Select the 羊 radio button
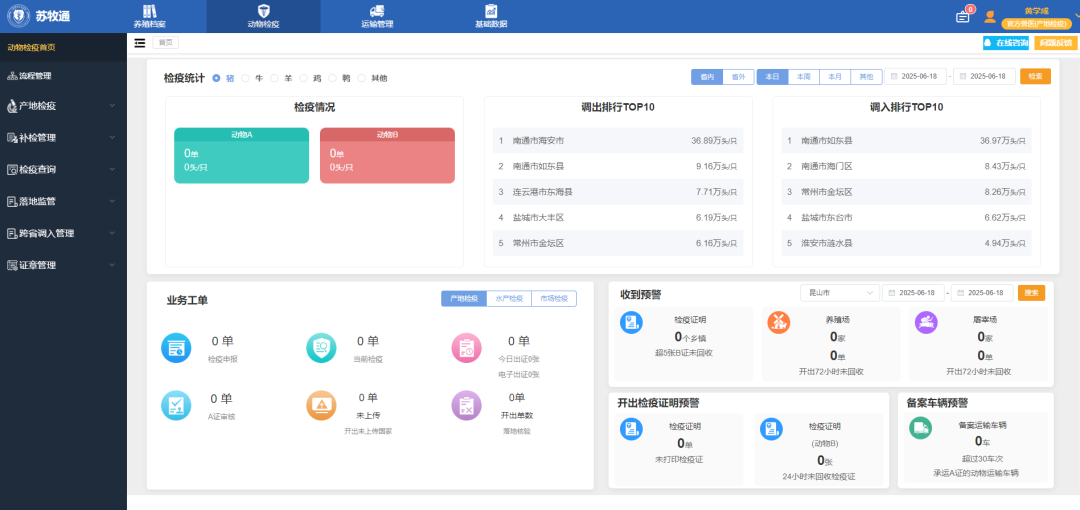The image size is (1080, 510). tap(274, 78)
